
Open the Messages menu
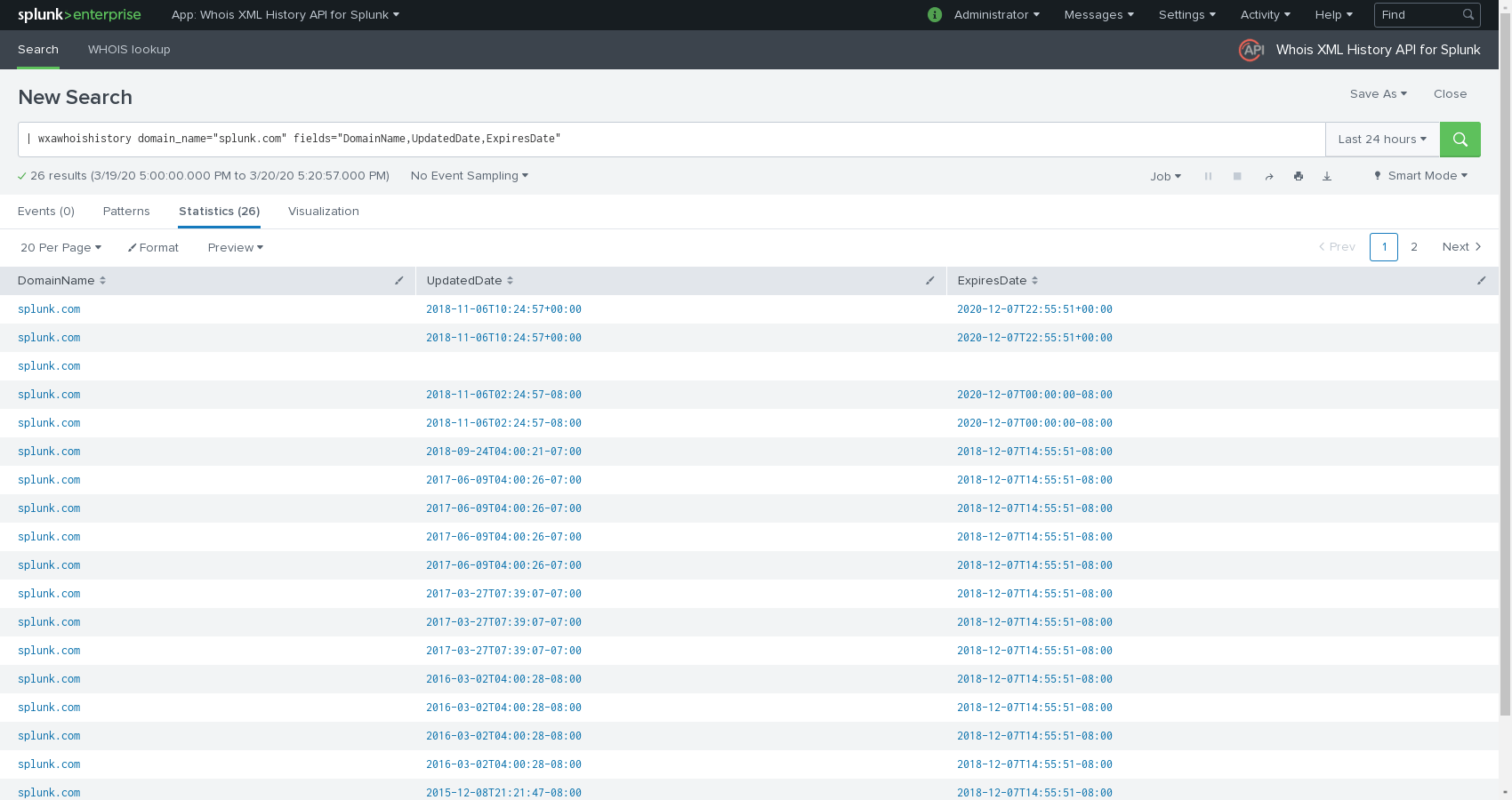[x=1099, y=15]
